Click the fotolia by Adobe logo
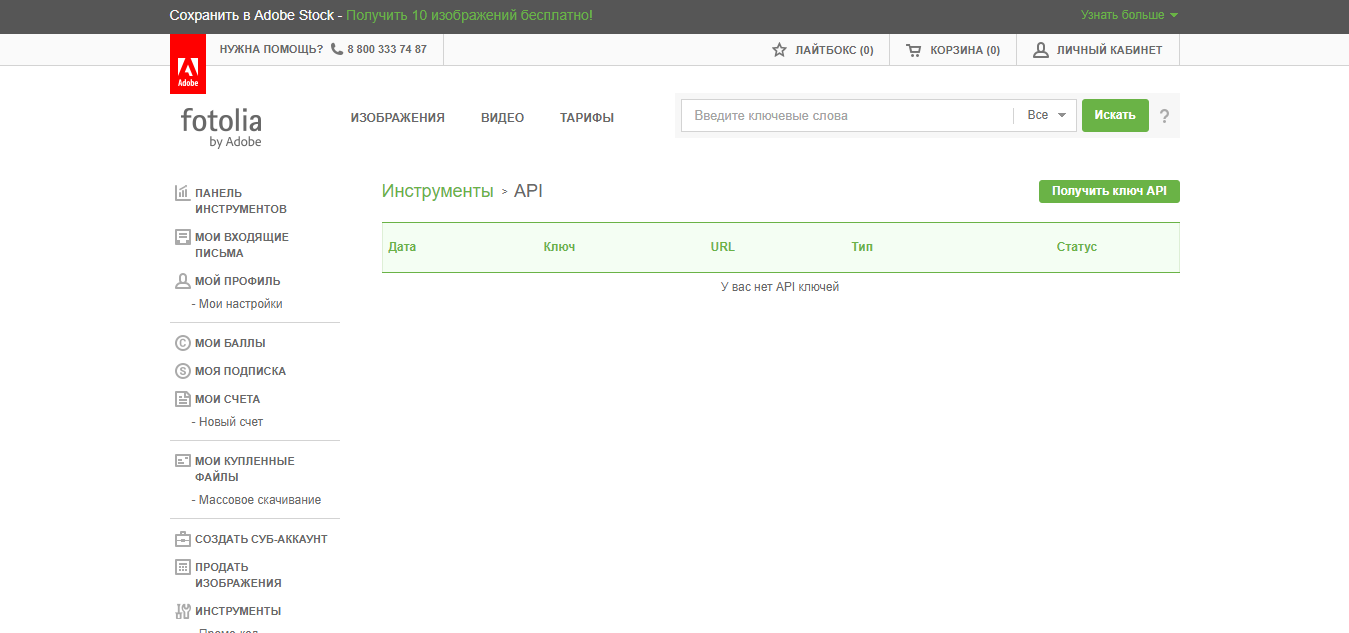This screenshot has width=1349, height=633. tap(221, 128)
